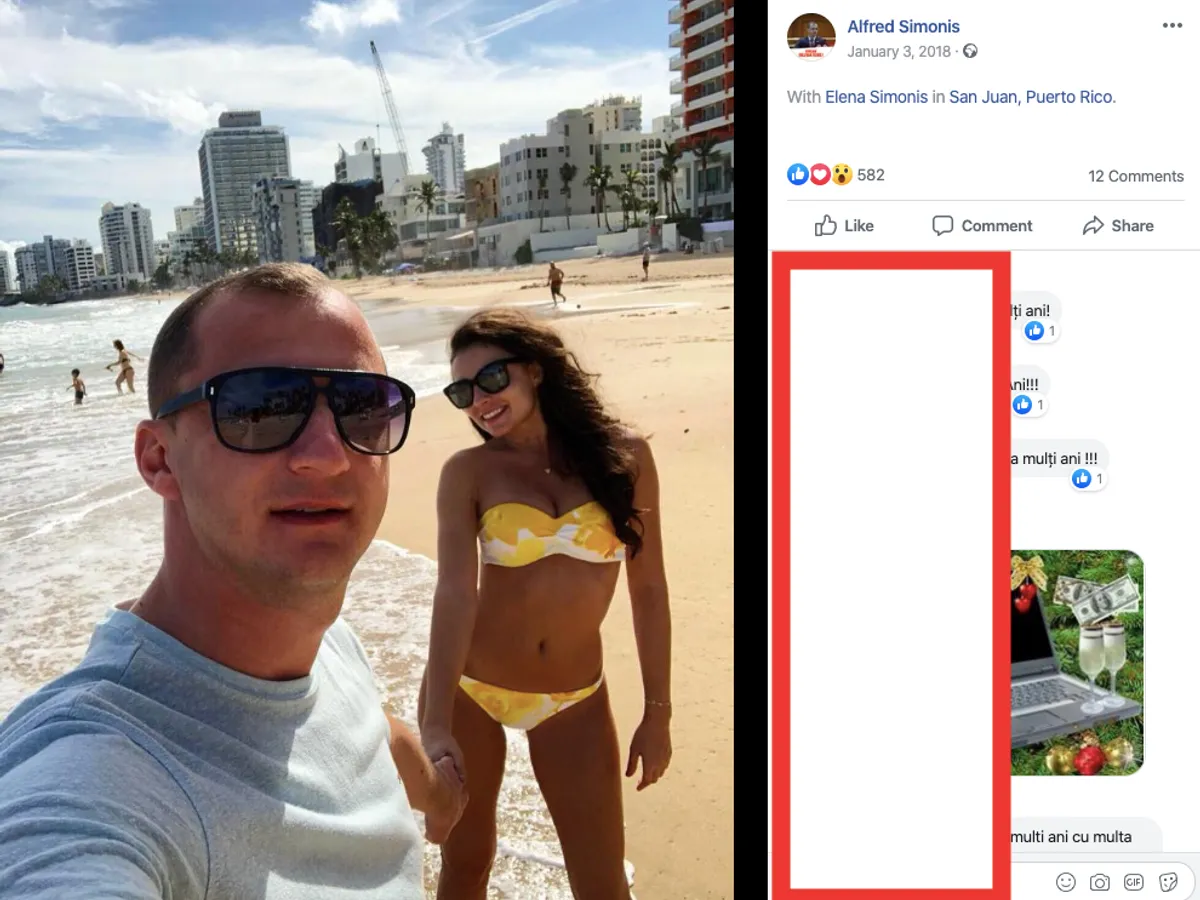The image size is (1200, 900).
Task: Open Alfred Simonis profile name link
Action: point(903,27)
